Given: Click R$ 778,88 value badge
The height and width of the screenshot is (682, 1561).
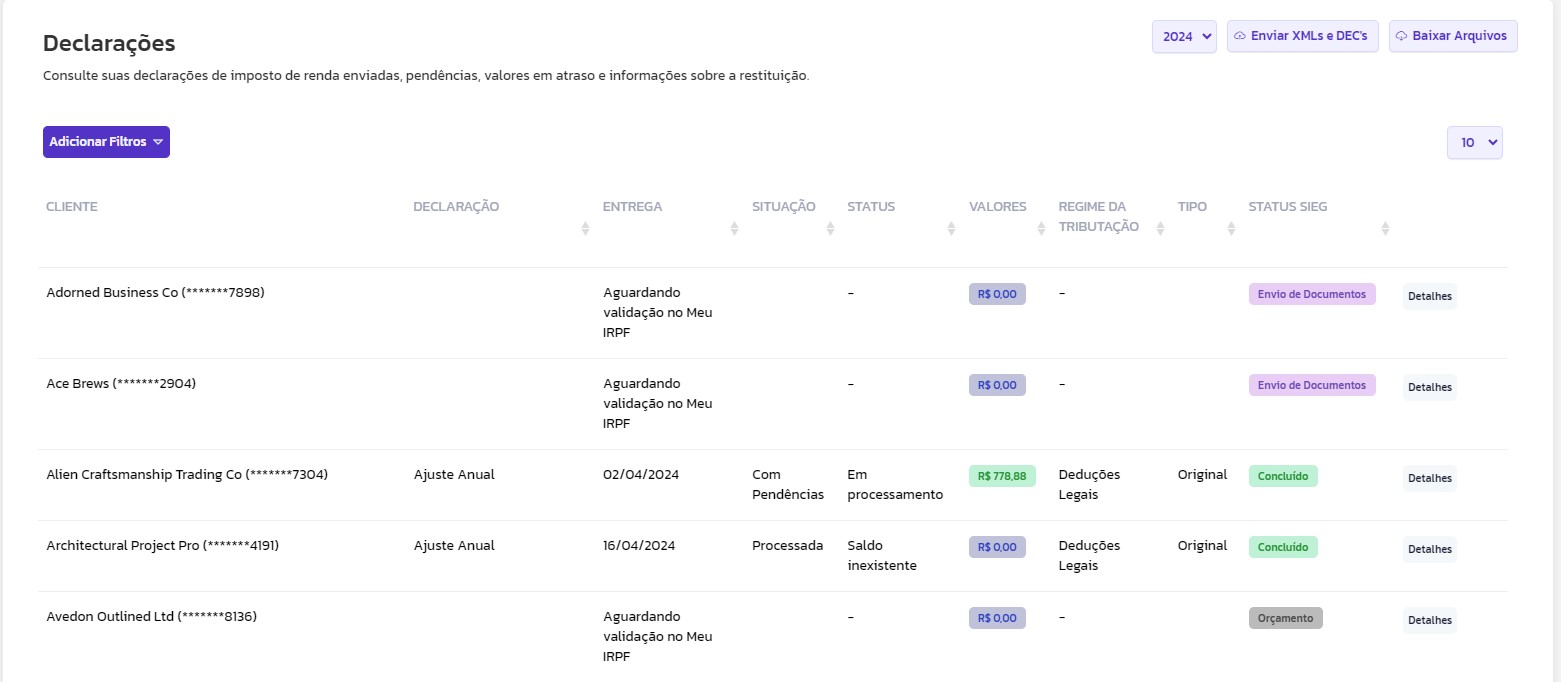Looking at the screenshot, I should (1002, 476).
